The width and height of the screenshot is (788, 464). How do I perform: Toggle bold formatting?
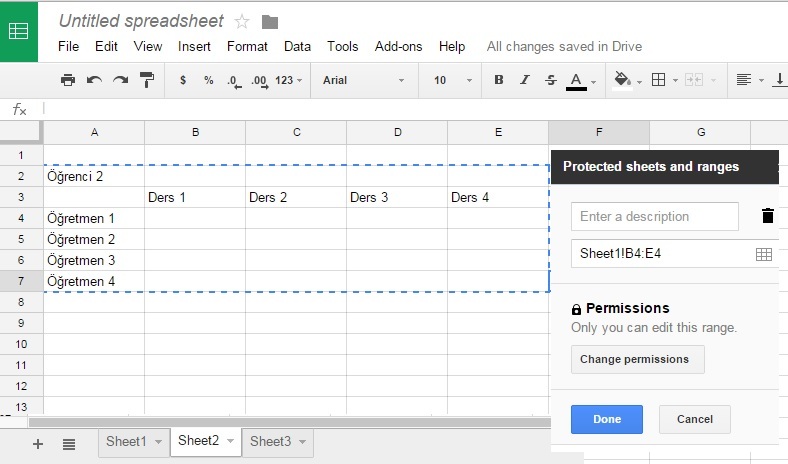[499, 80]
